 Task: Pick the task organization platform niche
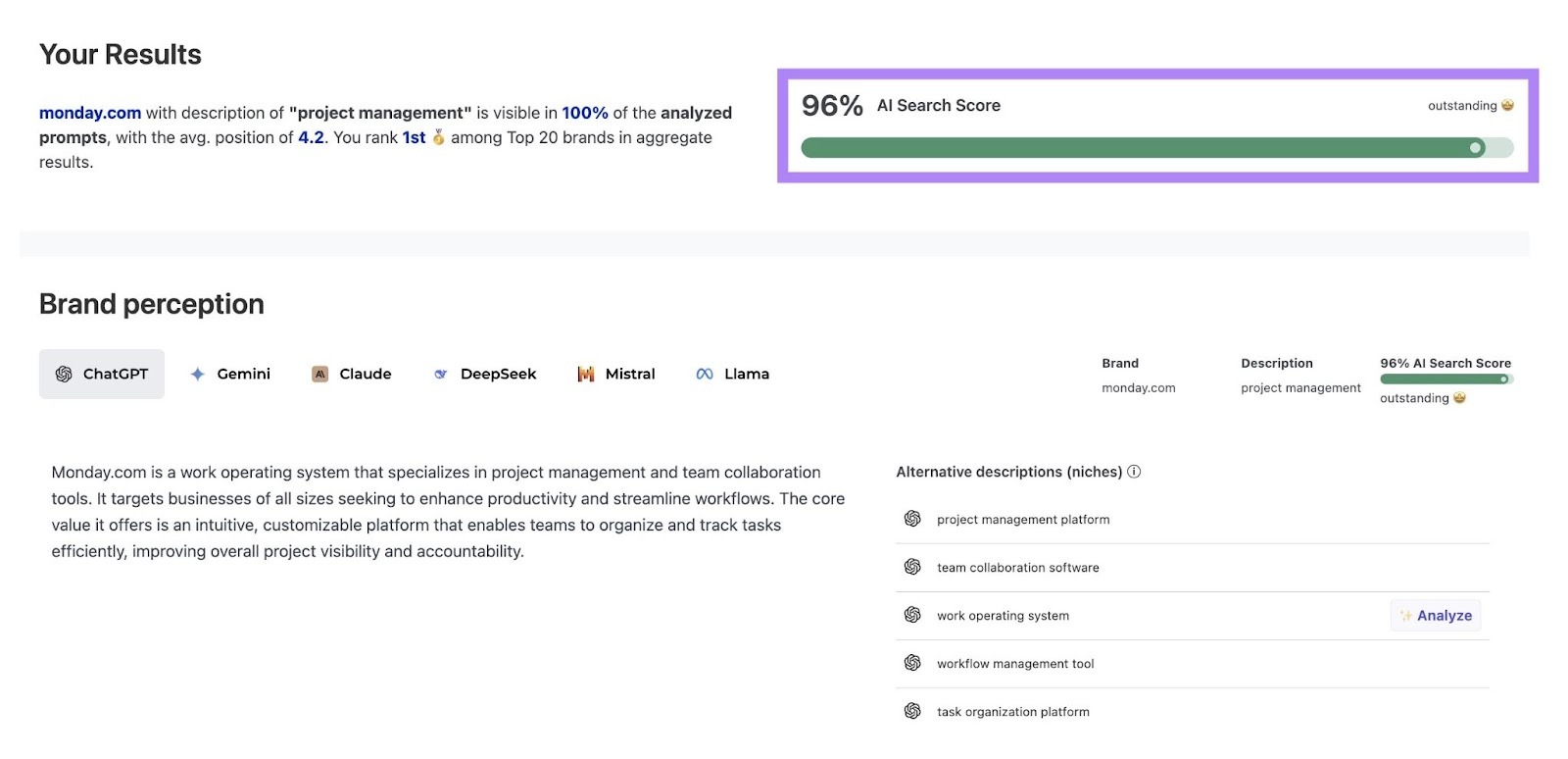(1012, 712)
